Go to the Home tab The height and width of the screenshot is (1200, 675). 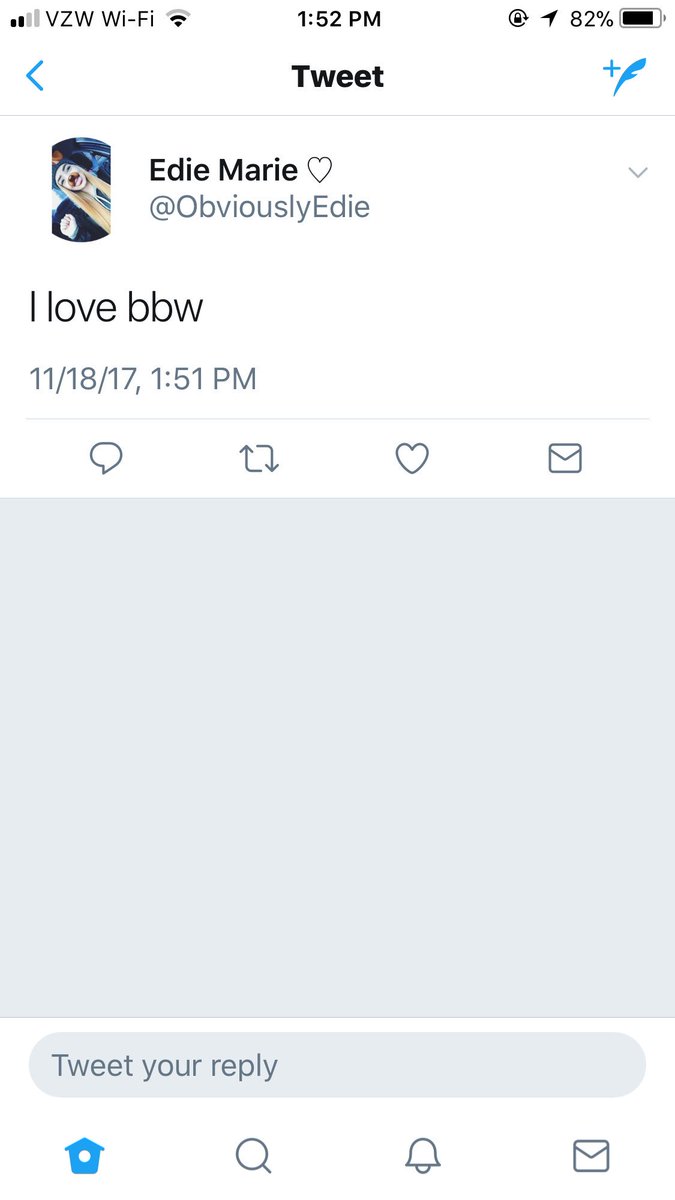[84, 1156]
